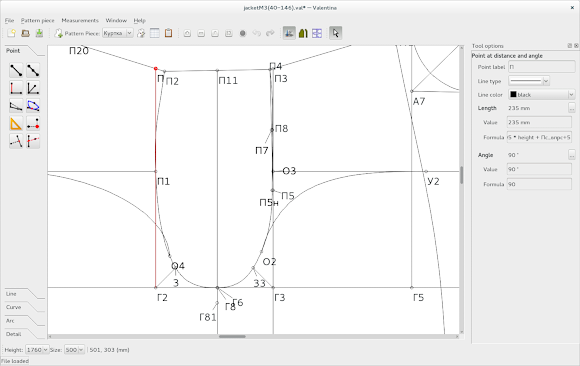
Task: Open the Line type dropdown
Action: (x=529, y=81)
